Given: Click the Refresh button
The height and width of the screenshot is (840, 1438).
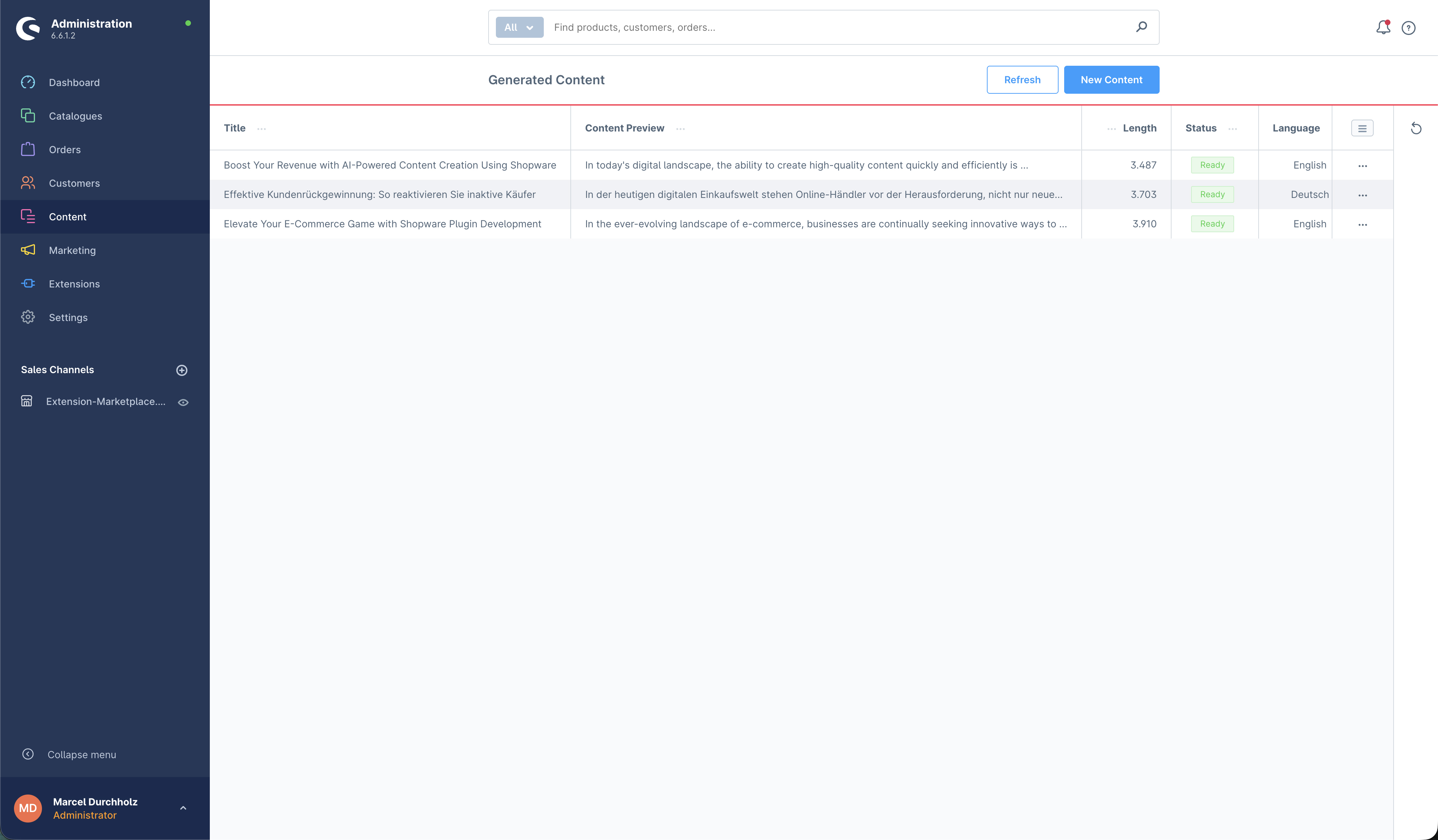Looking at the screenshot, I should point(1022,80).
